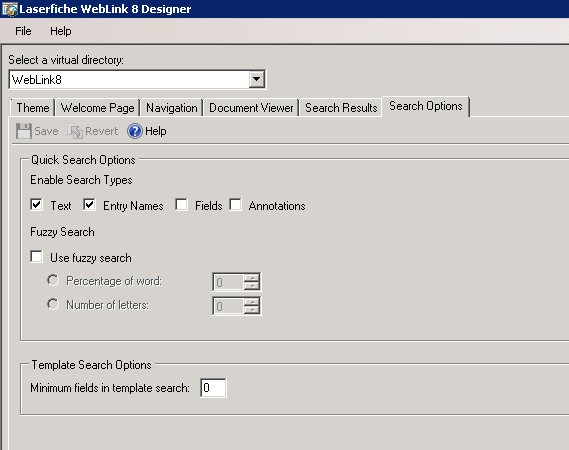Switch to the Document Viewer tab
569x450 pixels.
(251, 108)
